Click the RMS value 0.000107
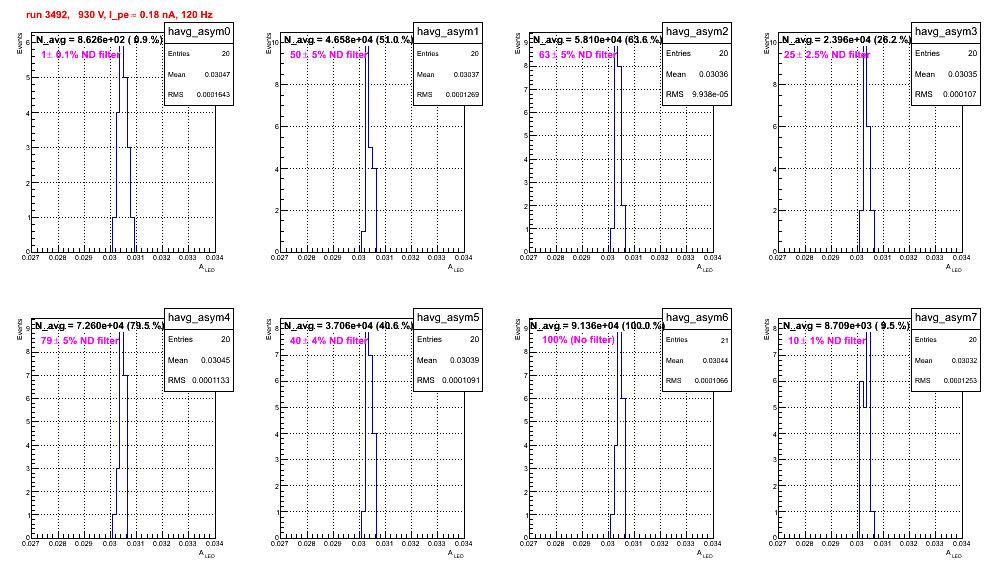This screenshot has width=996, height=572. point(960,94)
